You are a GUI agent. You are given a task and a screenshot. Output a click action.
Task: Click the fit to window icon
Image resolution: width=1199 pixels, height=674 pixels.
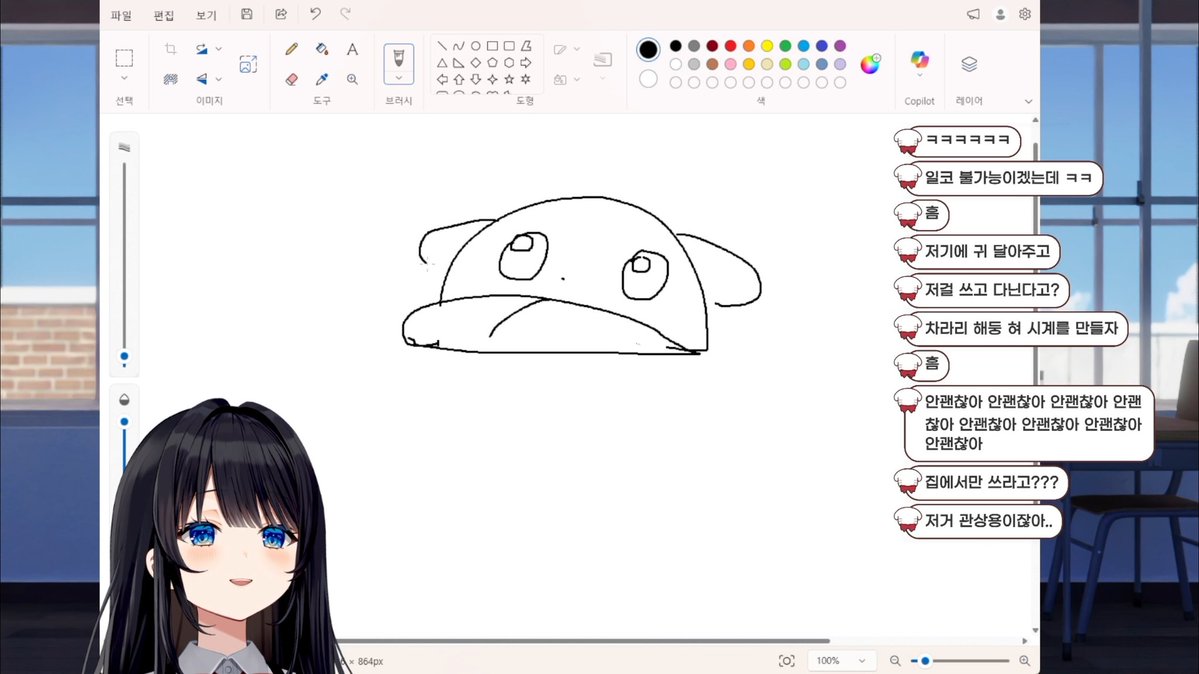point(786,660)
